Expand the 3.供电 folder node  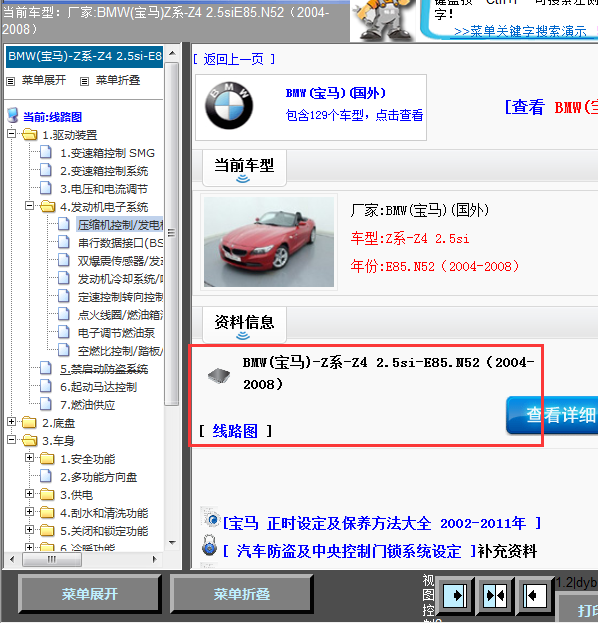pyautogui.click(x=29, y=494)
